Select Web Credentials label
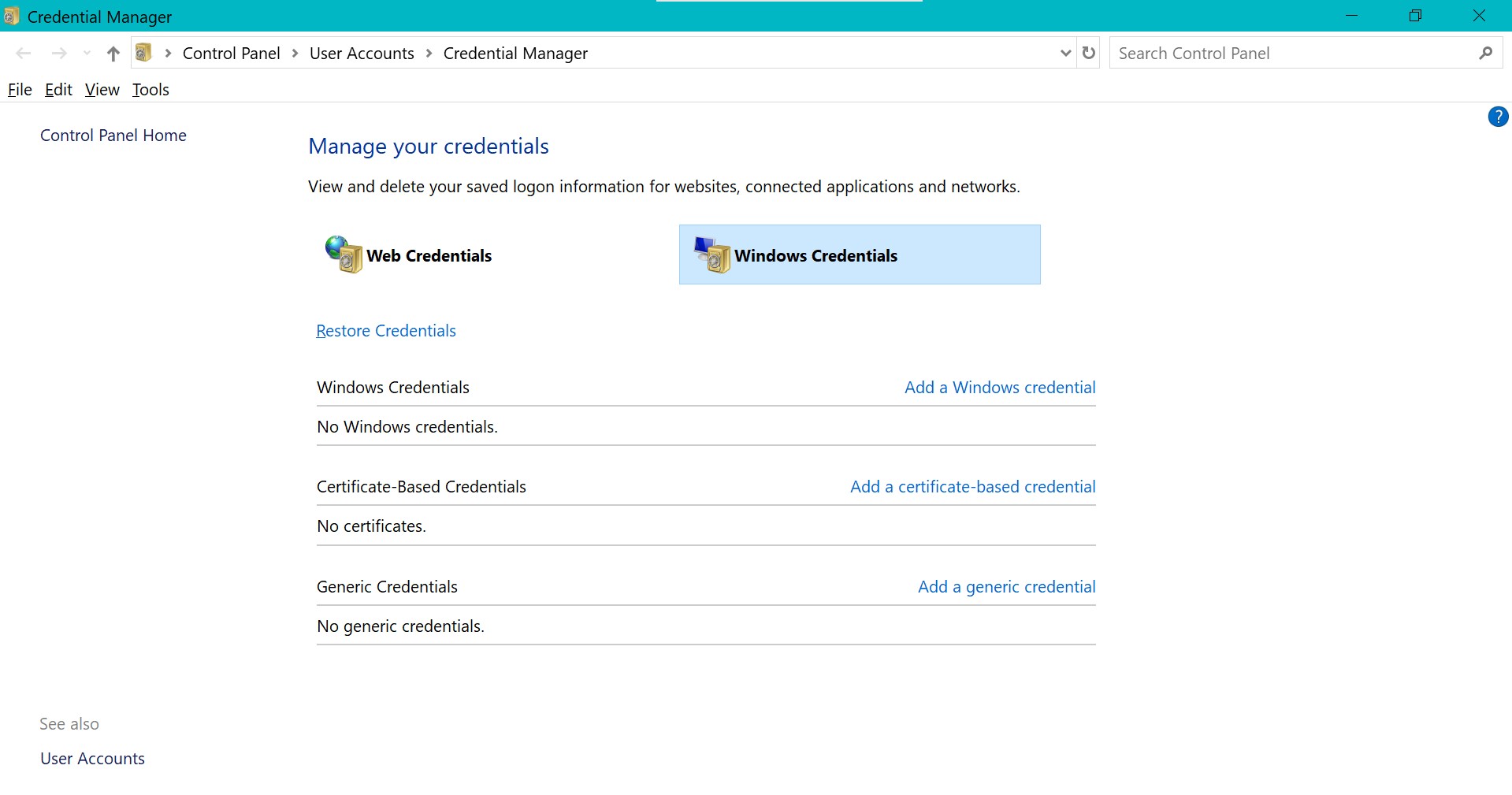 pyautogui.click(x=429, y=255)
